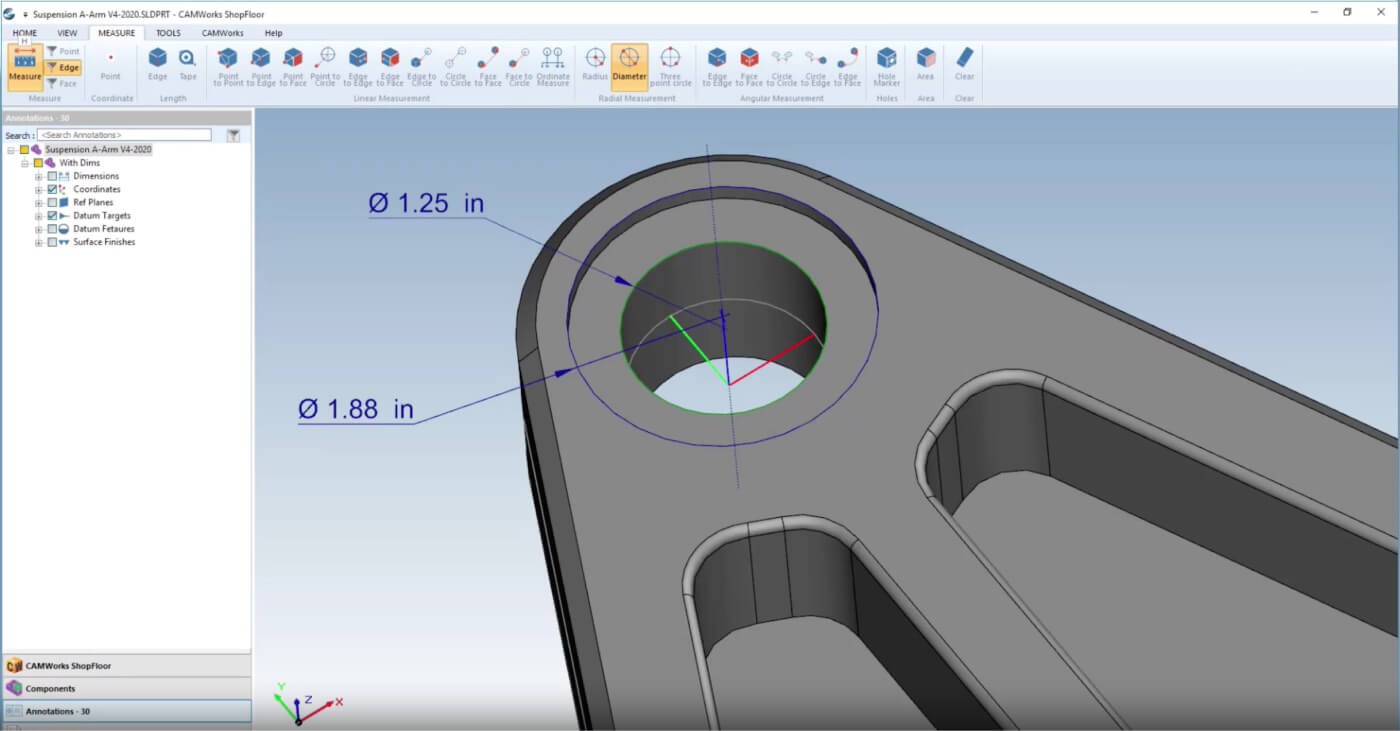Expand the Coordinates tree node

39,189
